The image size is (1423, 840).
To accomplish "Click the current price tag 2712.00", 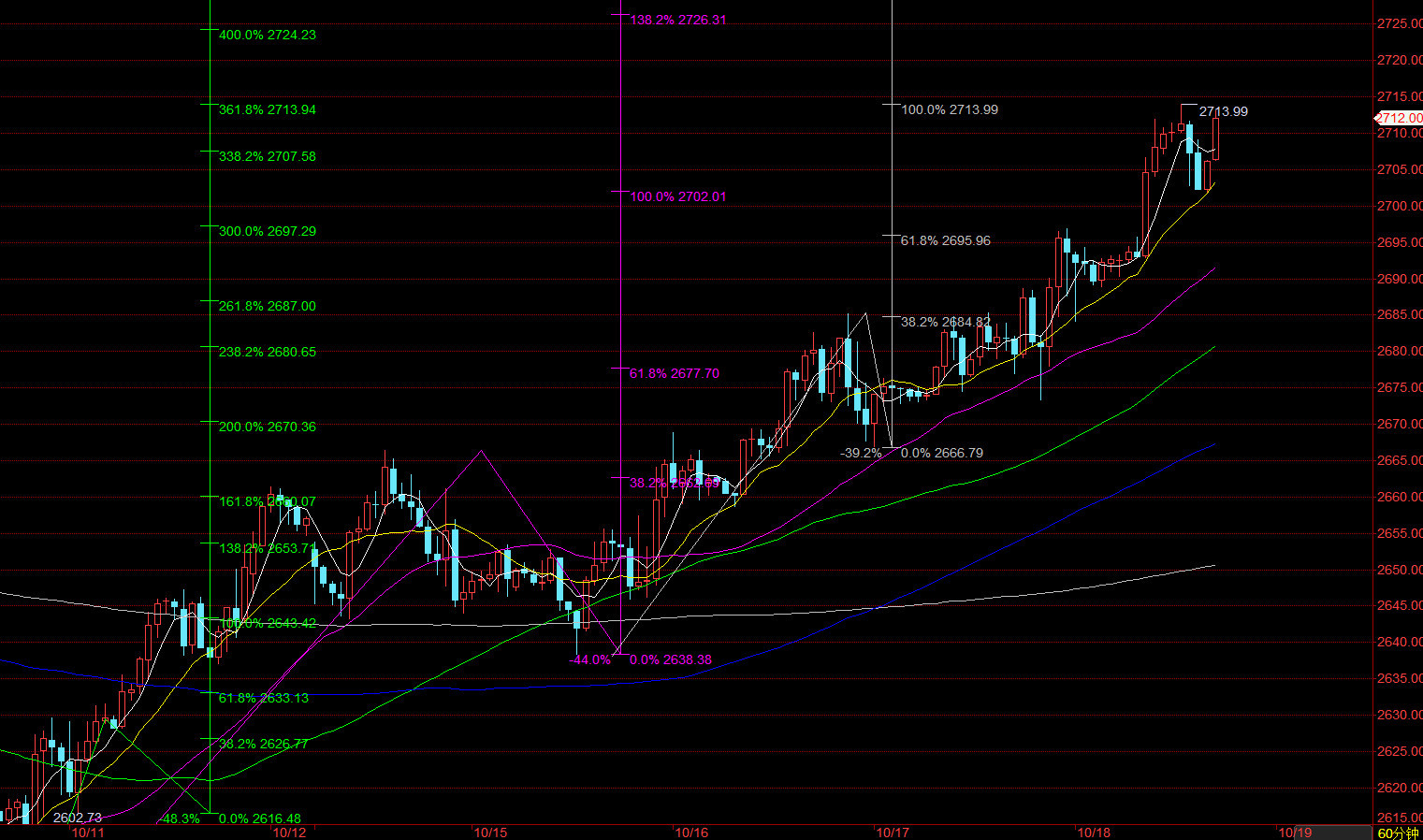I will (1399, 118).
